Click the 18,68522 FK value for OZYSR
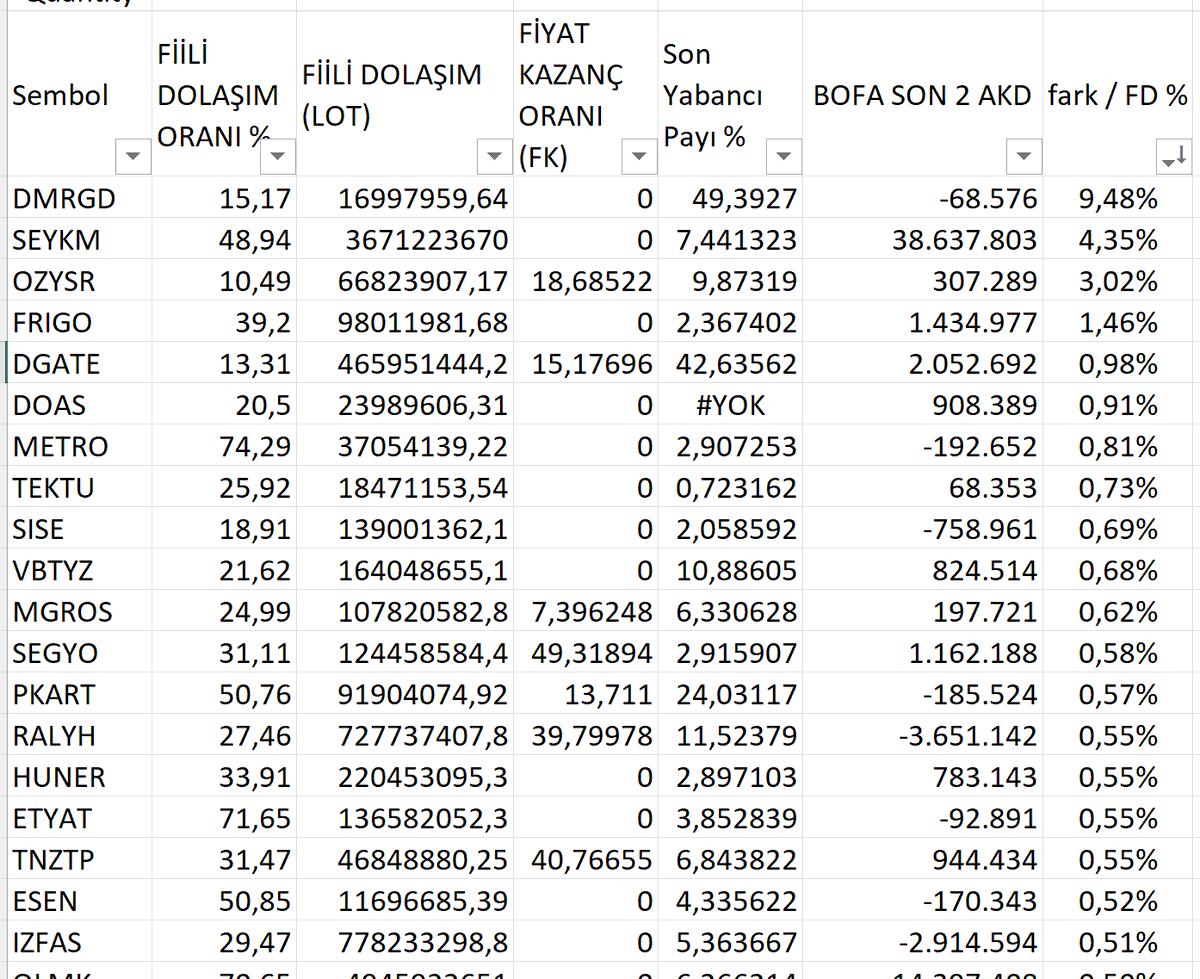The height and width of the screenshot is (979, 1200). tap(585, 281)
